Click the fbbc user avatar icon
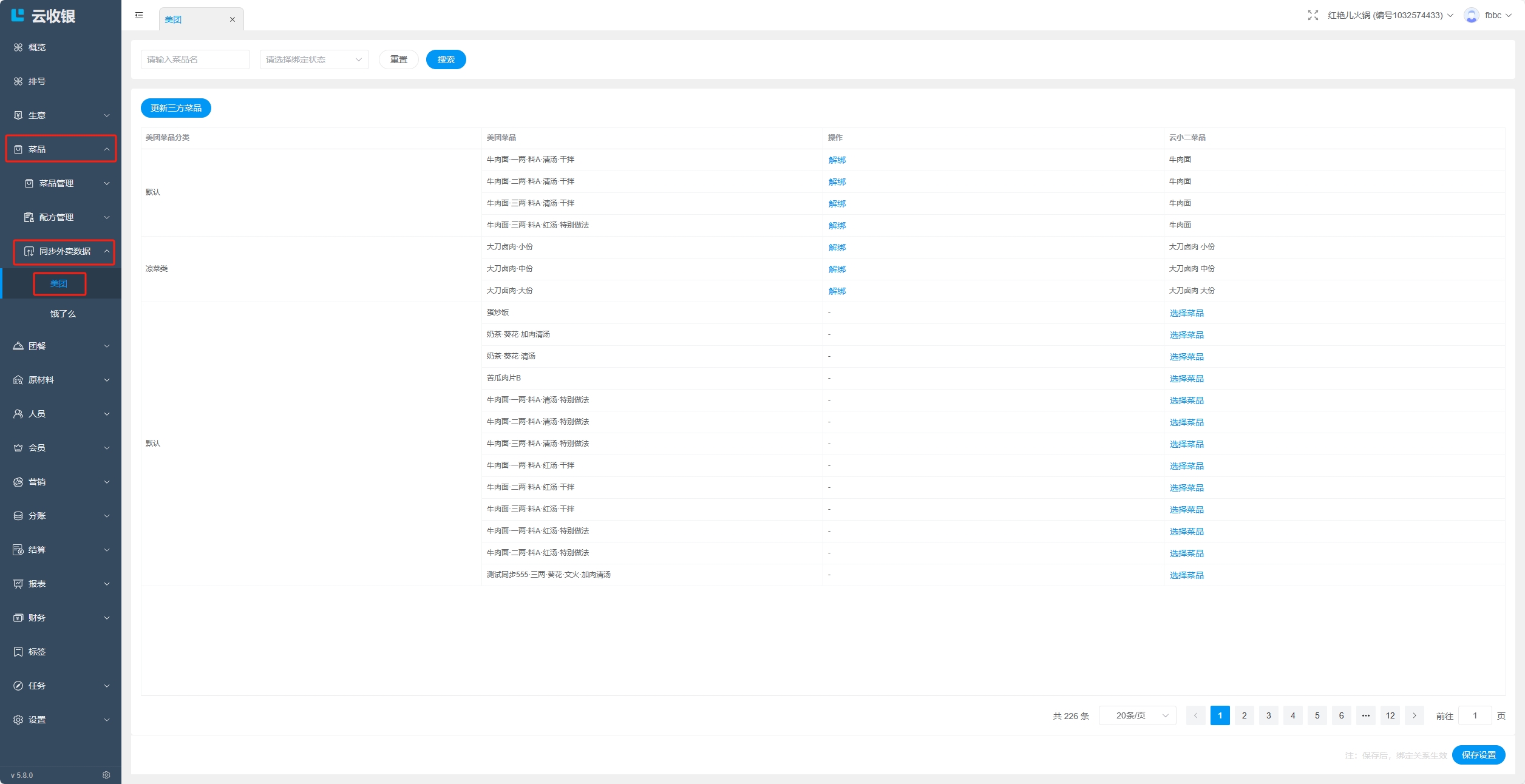The width and height of the screenshot is (1525, 784). 1471,16
